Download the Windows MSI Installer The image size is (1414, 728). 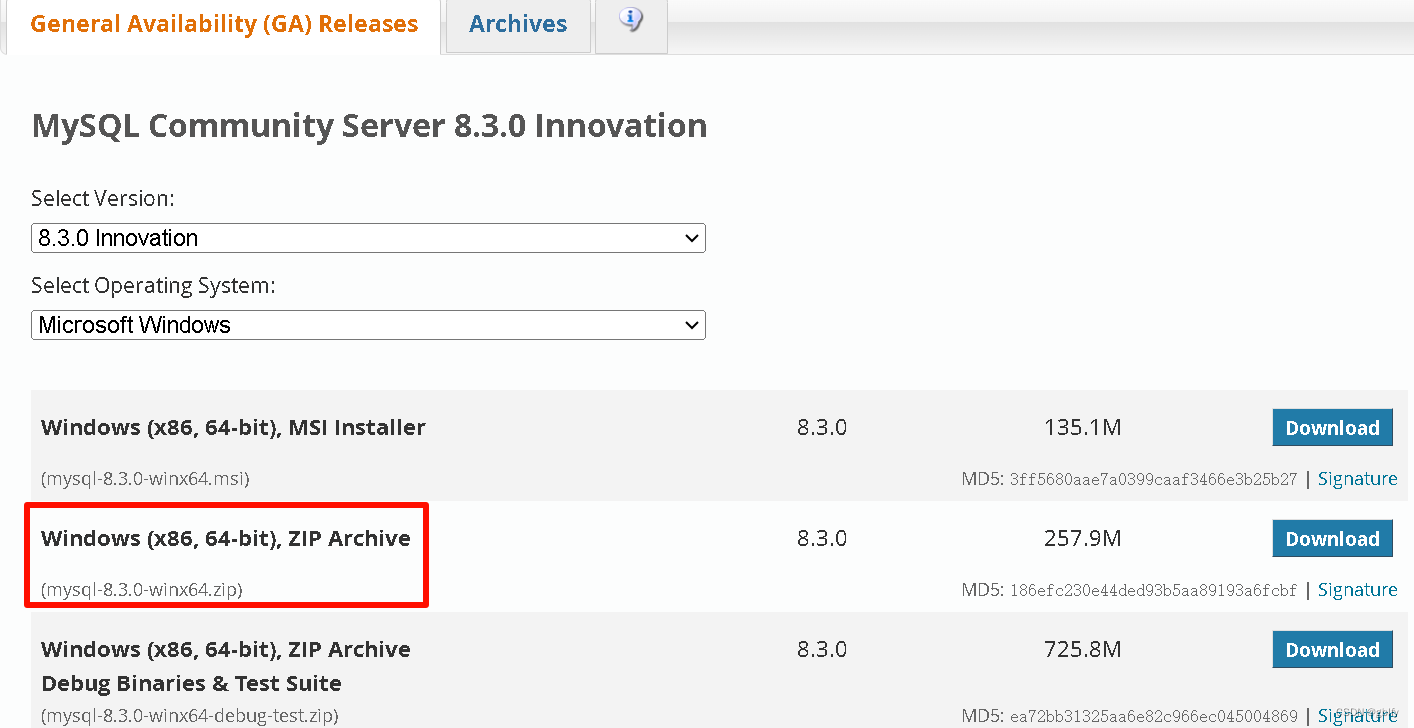pos(1332,427)
